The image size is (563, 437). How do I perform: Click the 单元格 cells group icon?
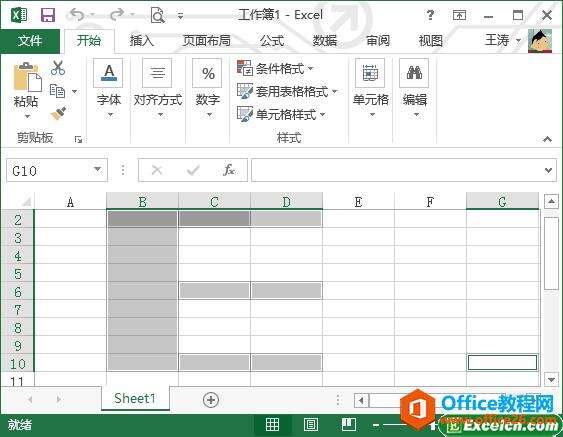tap(370, 73)
